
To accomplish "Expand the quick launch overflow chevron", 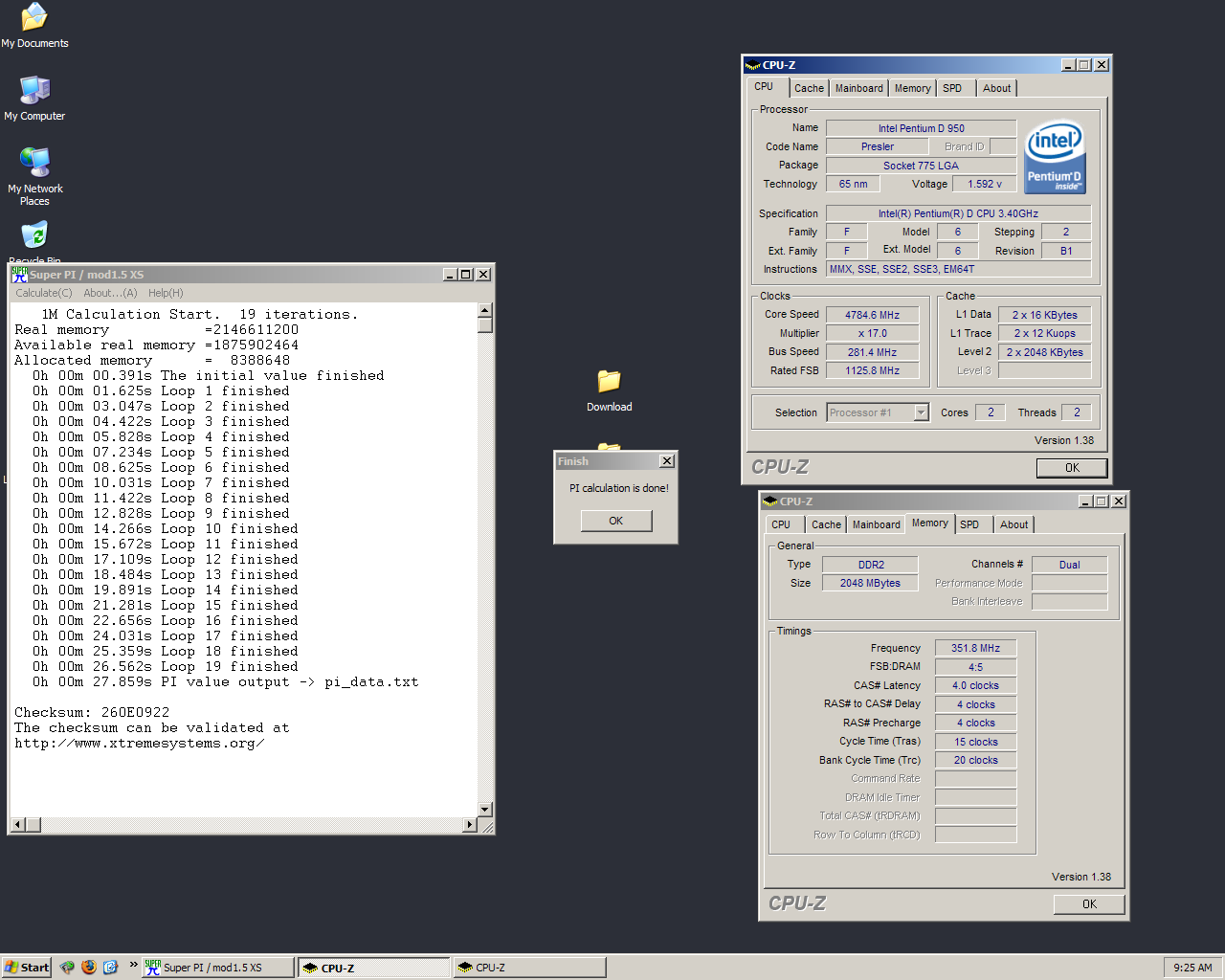I will tap(133, 965).
